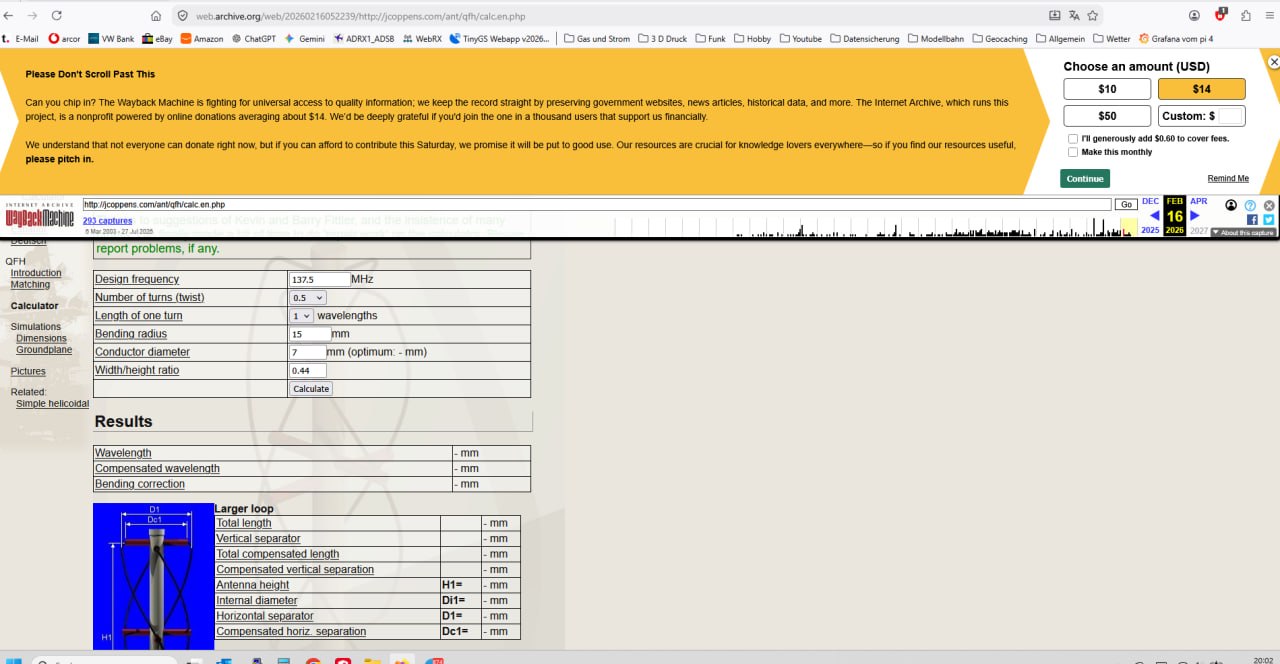
Task: Click the Custom donation amount field
Action: [1231, 116]
